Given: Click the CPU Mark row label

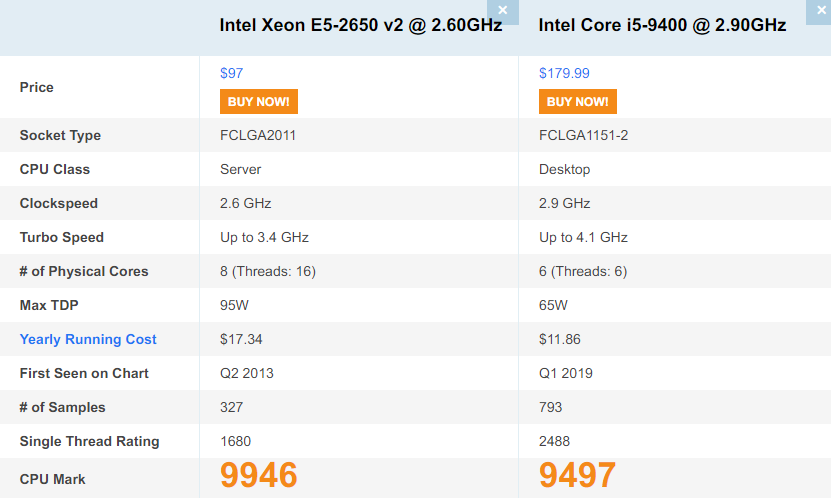Looking at the screenshot, I should point(52,479).
